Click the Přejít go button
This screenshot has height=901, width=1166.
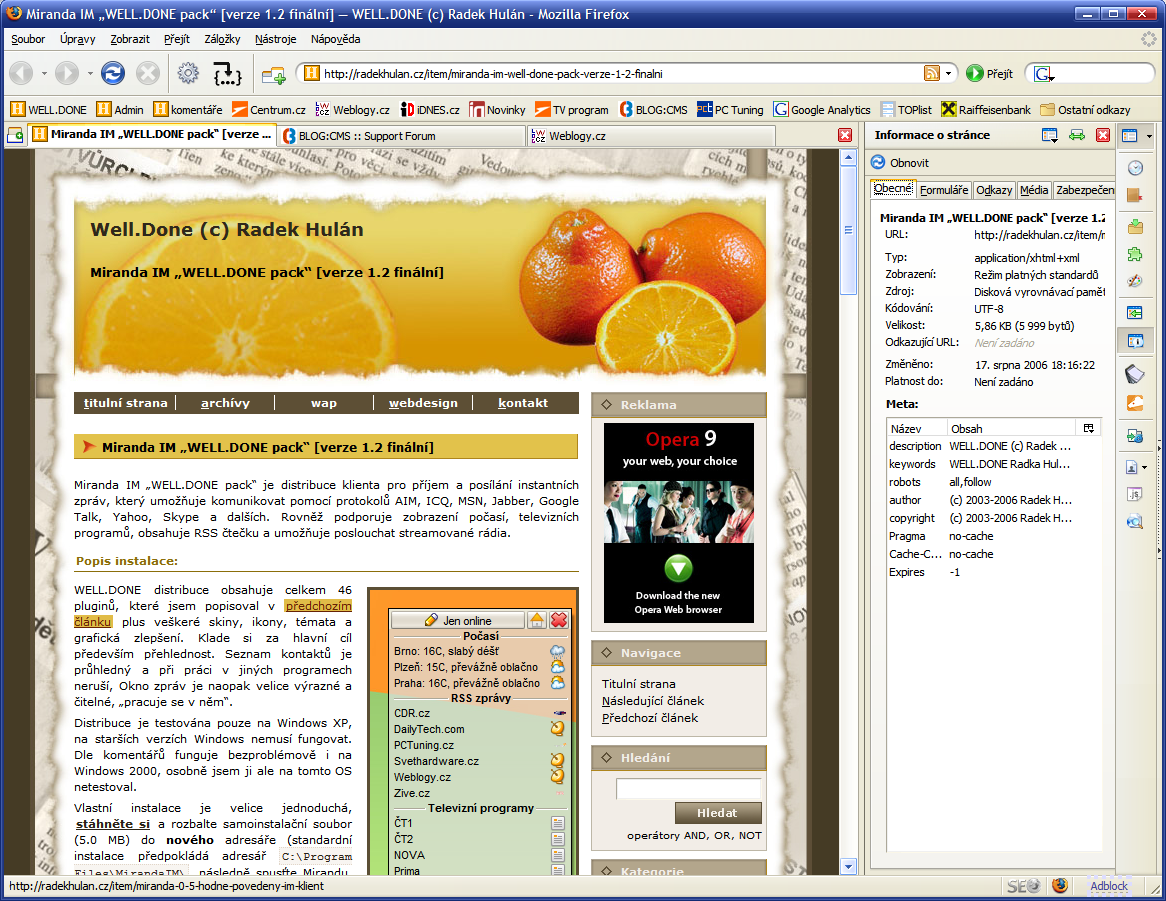pyautogui.click(x=990, y=74)
